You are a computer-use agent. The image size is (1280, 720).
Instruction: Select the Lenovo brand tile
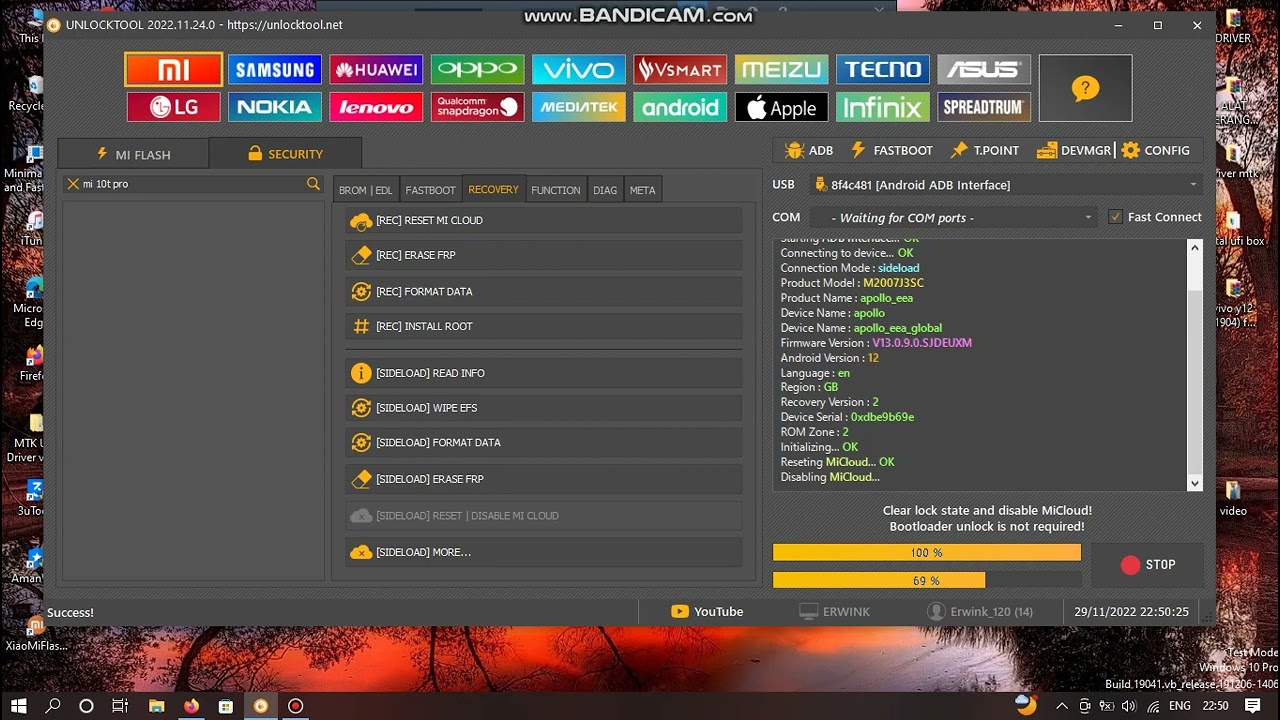[376, 107]
